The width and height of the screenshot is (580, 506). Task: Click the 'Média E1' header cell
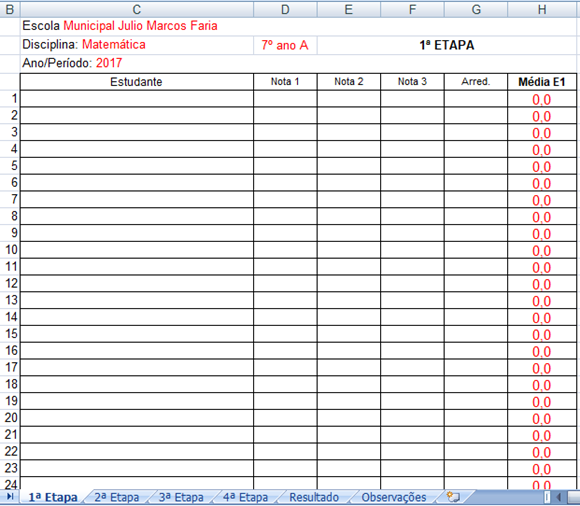point(542,82)
